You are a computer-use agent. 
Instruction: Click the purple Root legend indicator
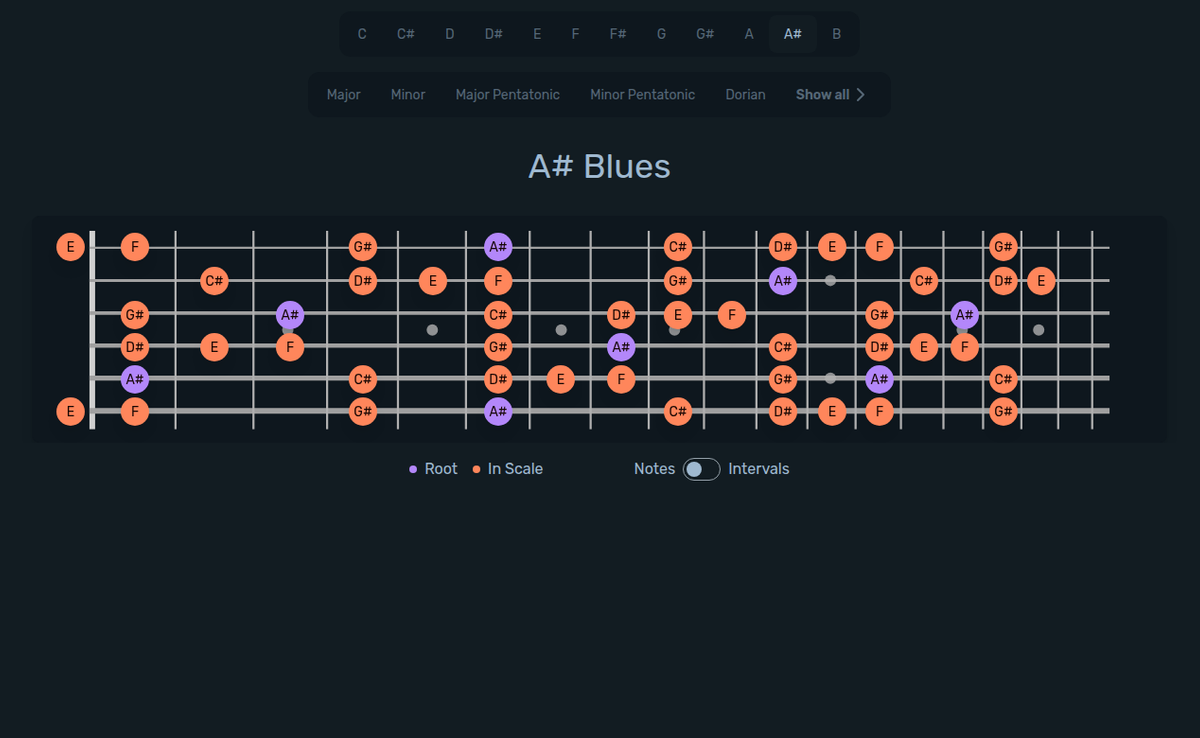[414, 468]
